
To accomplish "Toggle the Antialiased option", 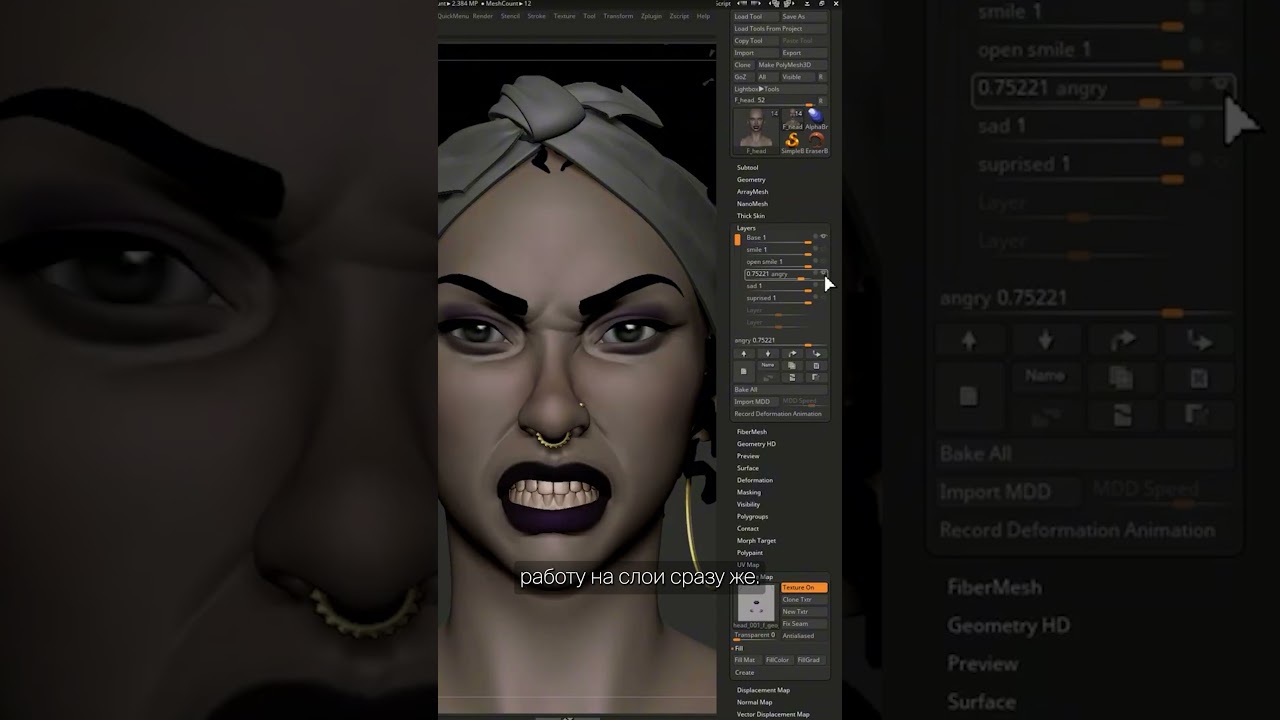I will point(804,636).
